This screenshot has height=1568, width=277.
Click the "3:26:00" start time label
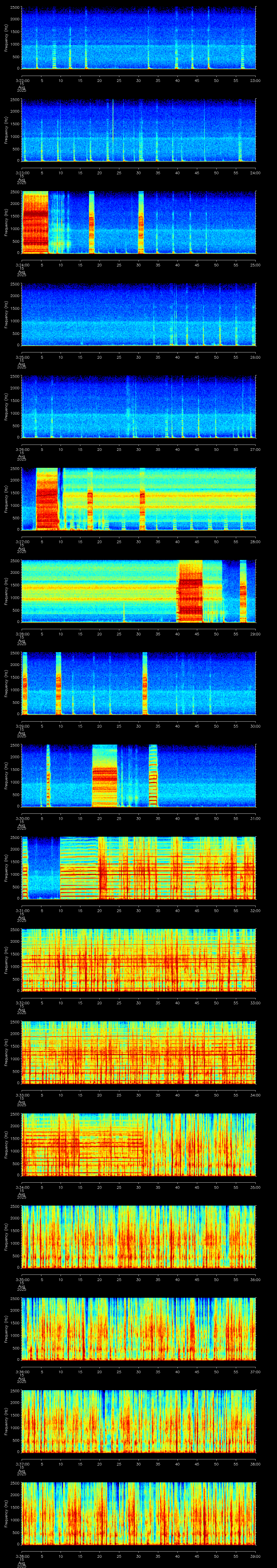tap(22, 450)
